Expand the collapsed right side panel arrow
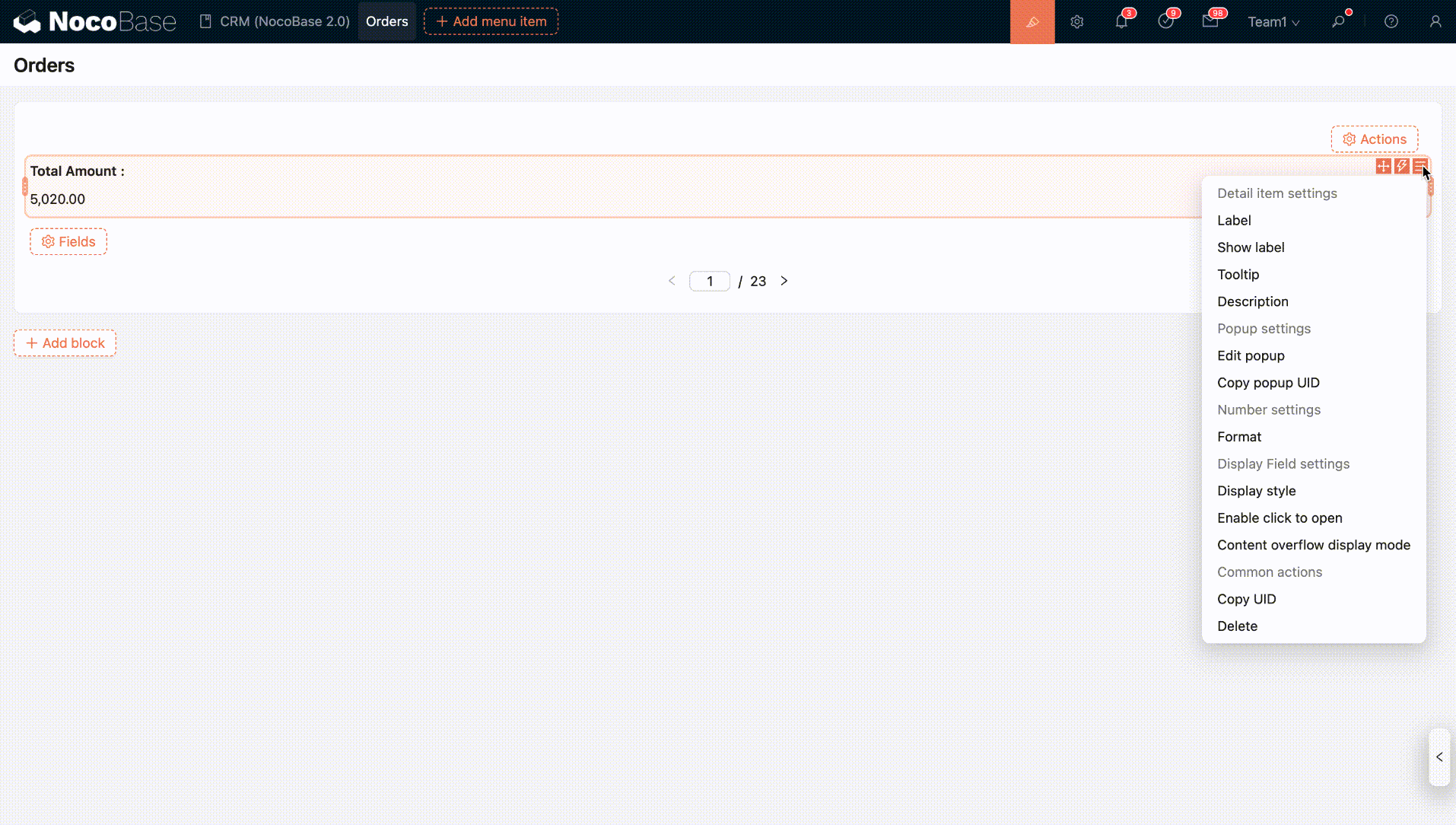This screenshot has width=1456, height=825. pyautogui.click(x=1439, y=757)
